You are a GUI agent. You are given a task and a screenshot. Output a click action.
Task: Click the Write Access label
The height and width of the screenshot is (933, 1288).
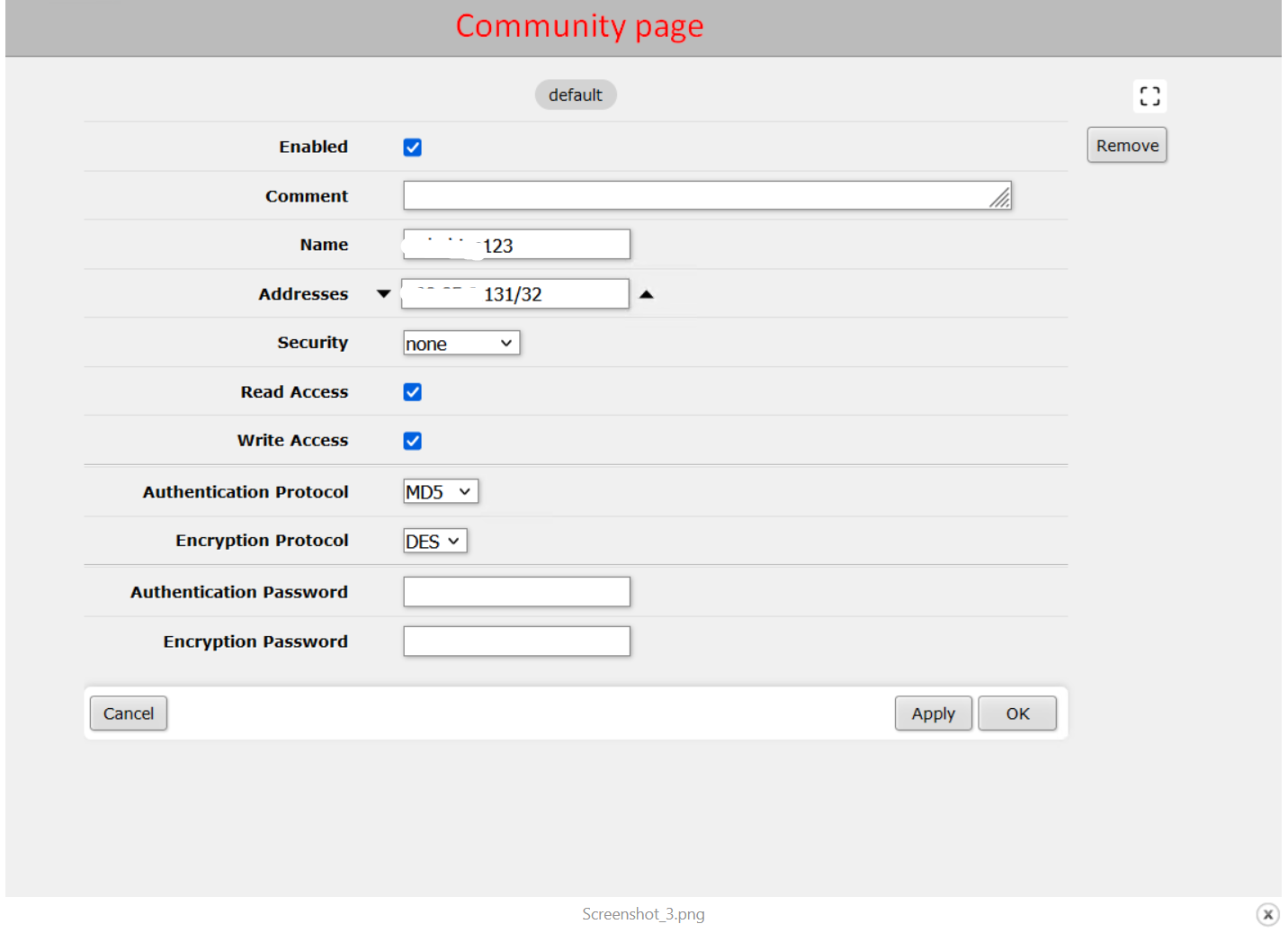[x=292, y=441]
